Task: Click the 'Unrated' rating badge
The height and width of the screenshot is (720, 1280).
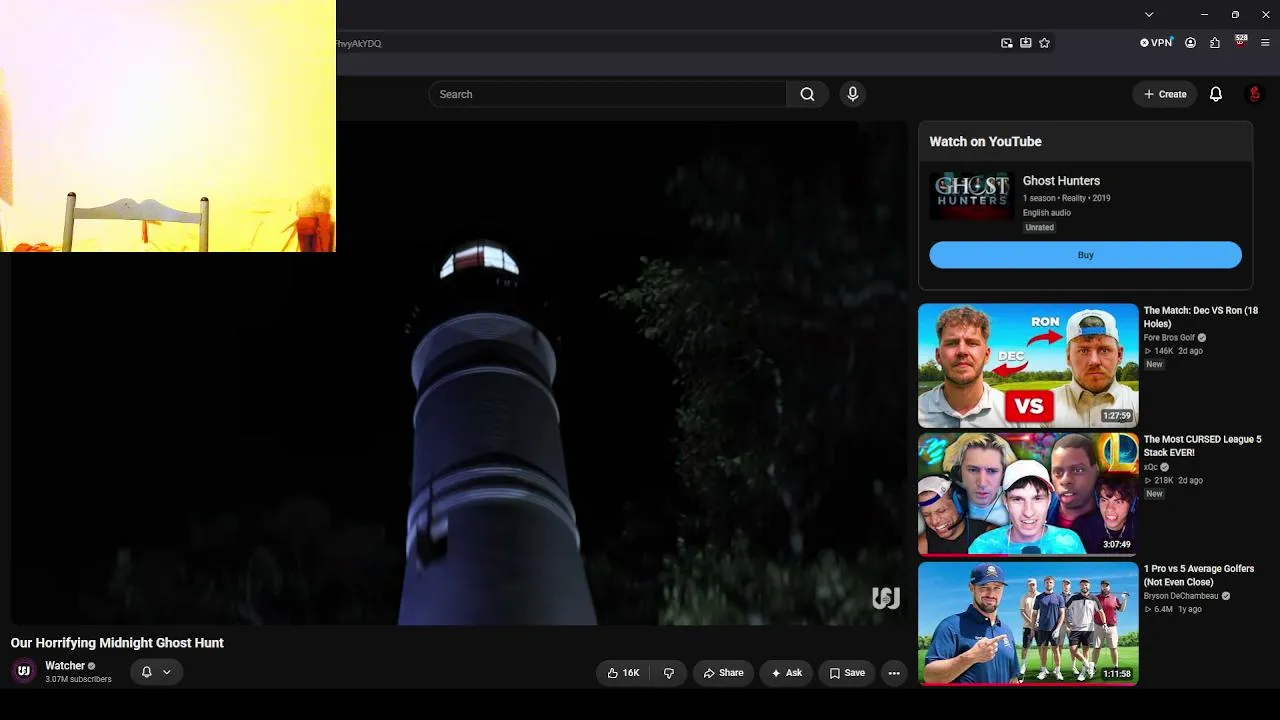Action: pos(1039,227)
